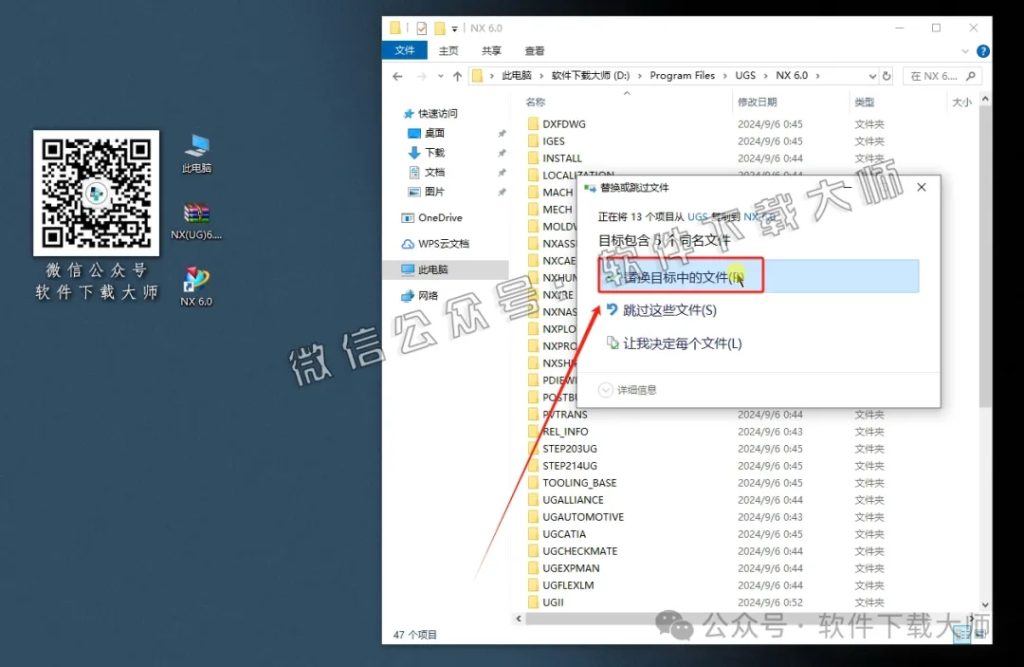Pin toggle next to 桌面 in quick access

coord(503,131)
